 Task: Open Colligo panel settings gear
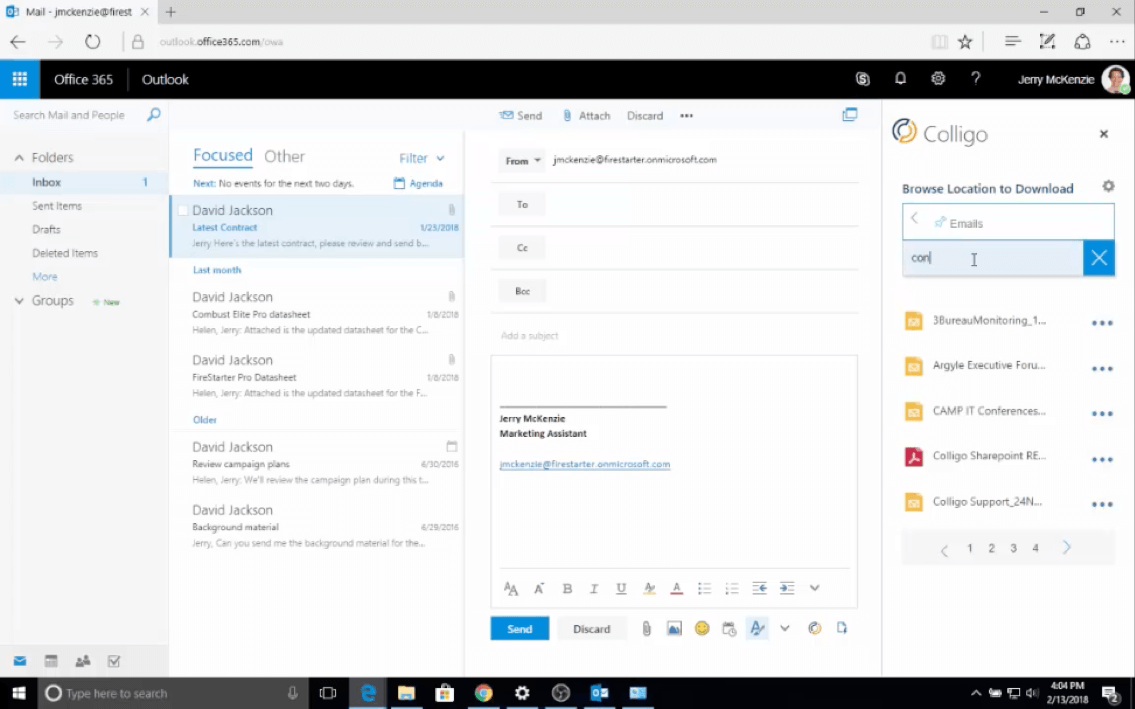(x=1108, y=186)
